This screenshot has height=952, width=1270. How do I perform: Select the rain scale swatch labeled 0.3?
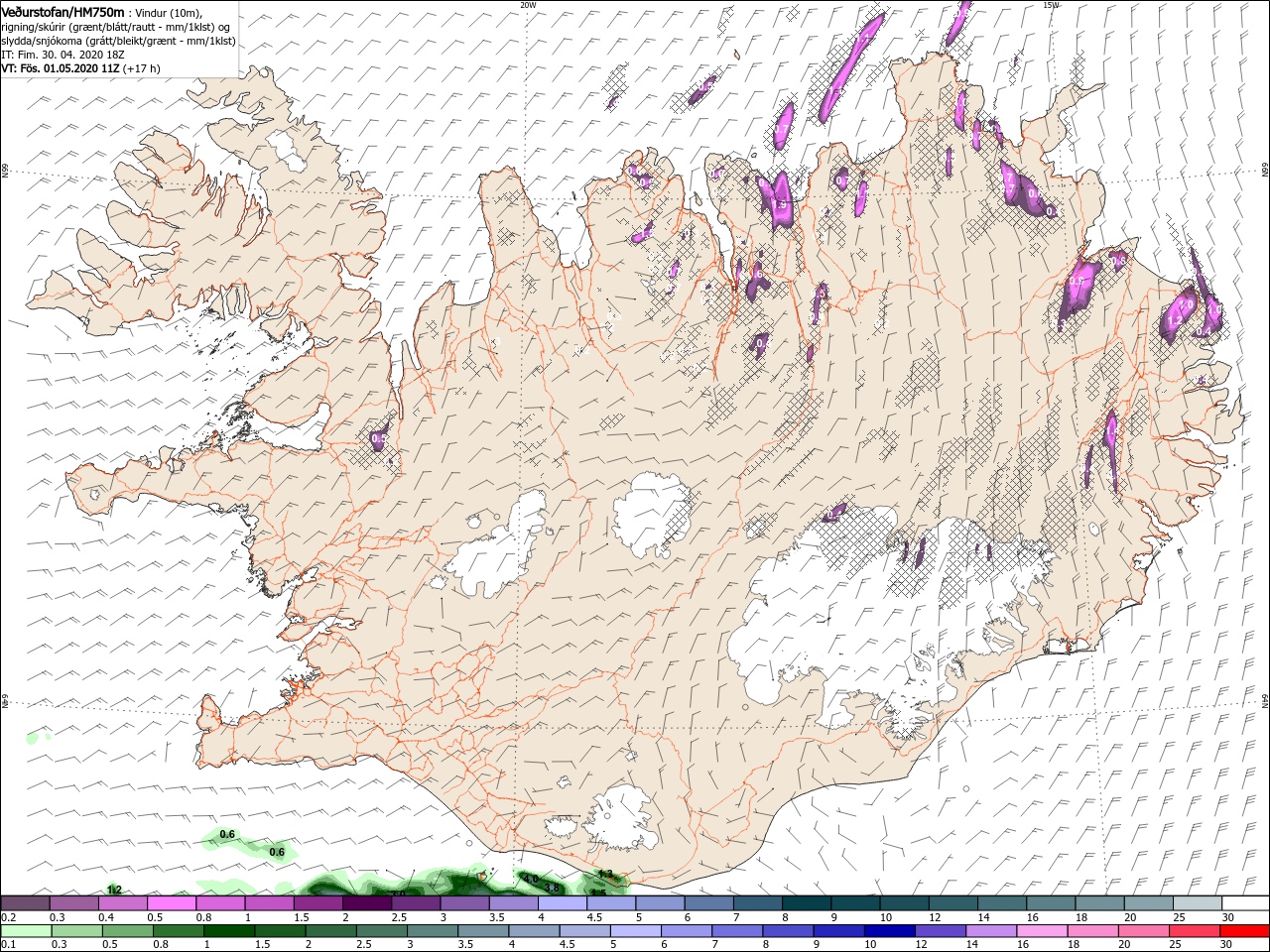point(76,931)
